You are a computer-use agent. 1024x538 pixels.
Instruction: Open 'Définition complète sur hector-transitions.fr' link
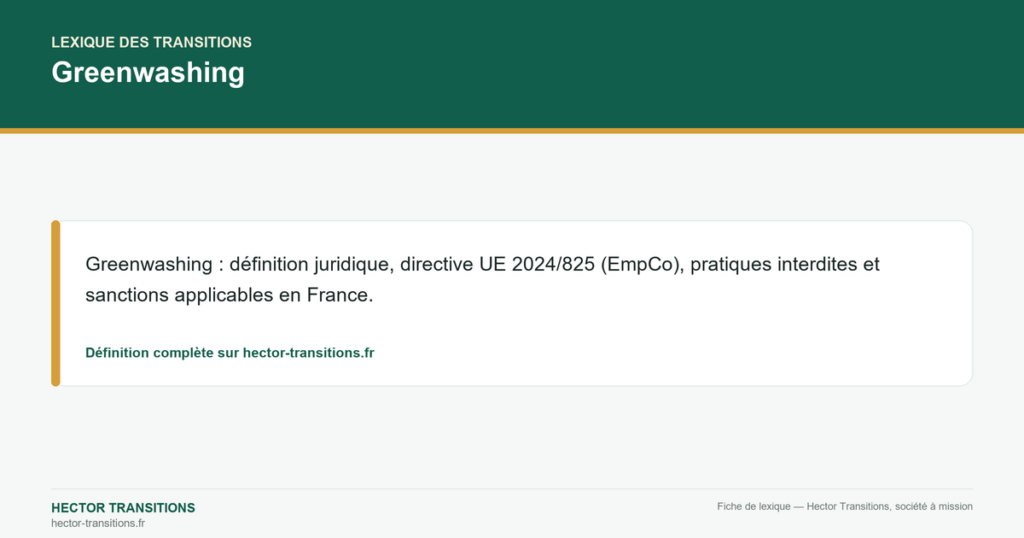point(230,353)
